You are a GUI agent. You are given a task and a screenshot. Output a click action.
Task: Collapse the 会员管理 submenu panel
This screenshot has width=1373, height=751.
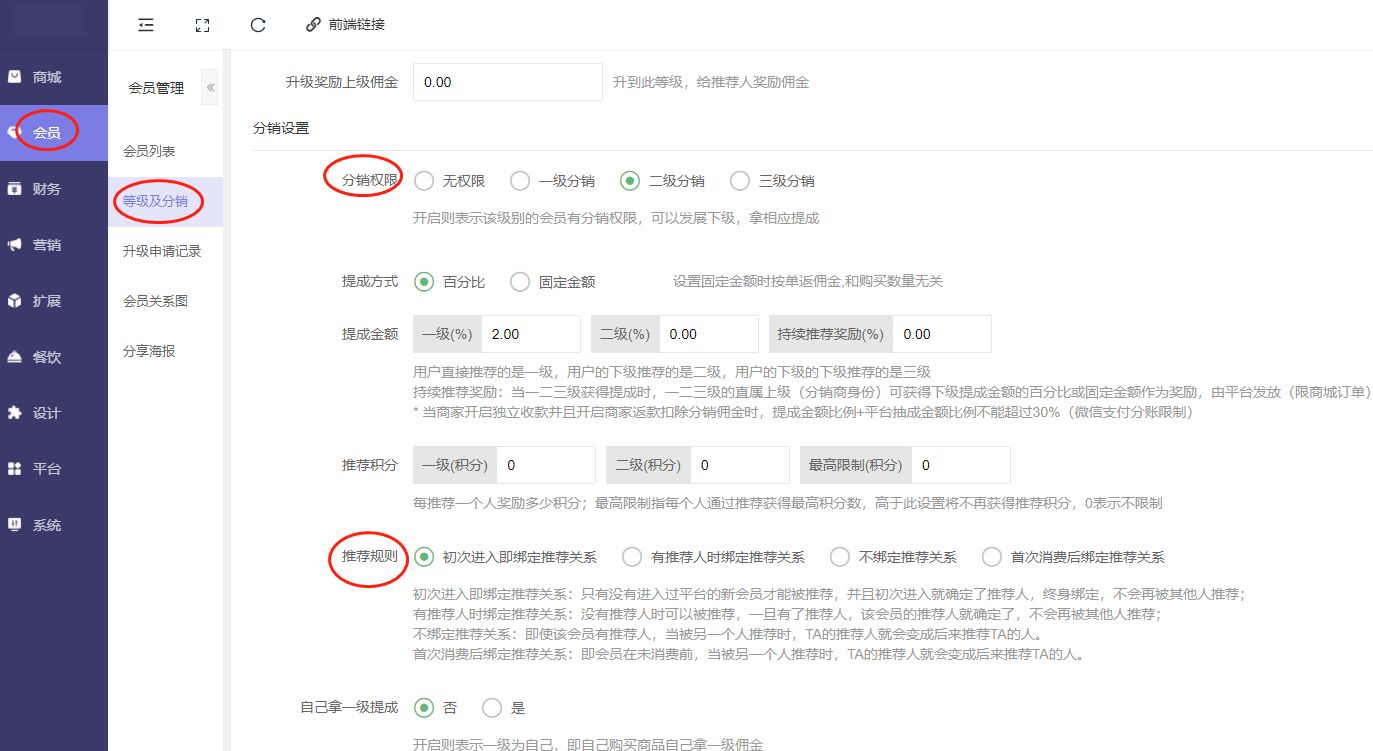(210, 88)
